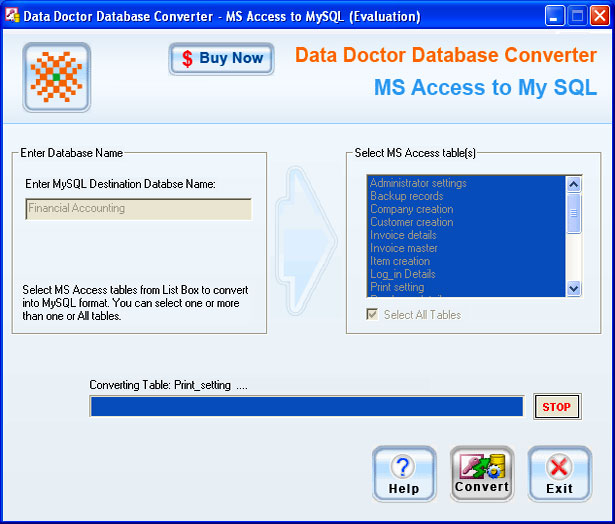Image resolution: width=615 pixels, height=524 pixels.
Task: Select Invoice details table in list
Action: coord(466,235)
